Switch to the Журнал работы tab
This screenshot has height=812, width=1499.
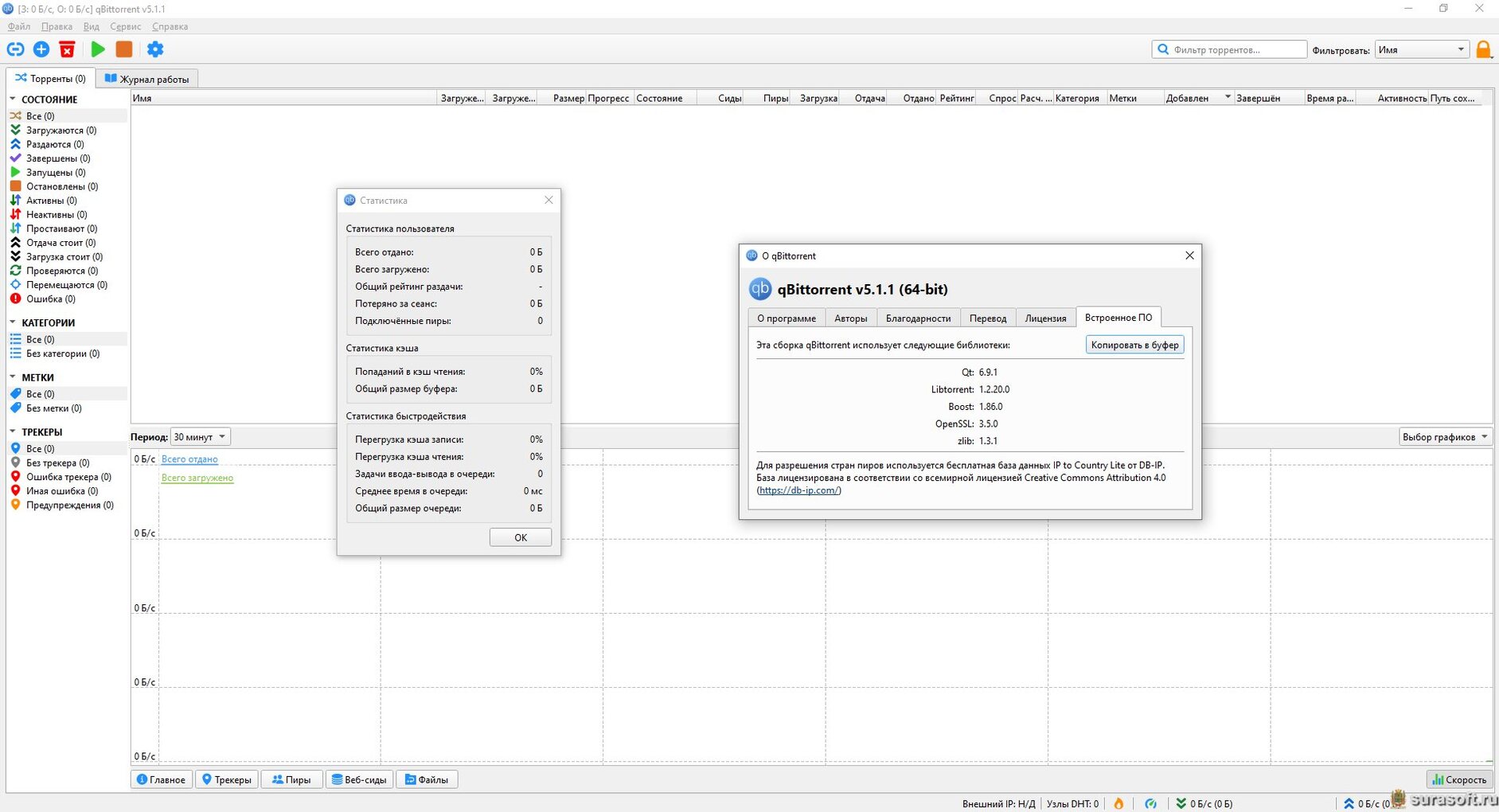click(147, 79)
